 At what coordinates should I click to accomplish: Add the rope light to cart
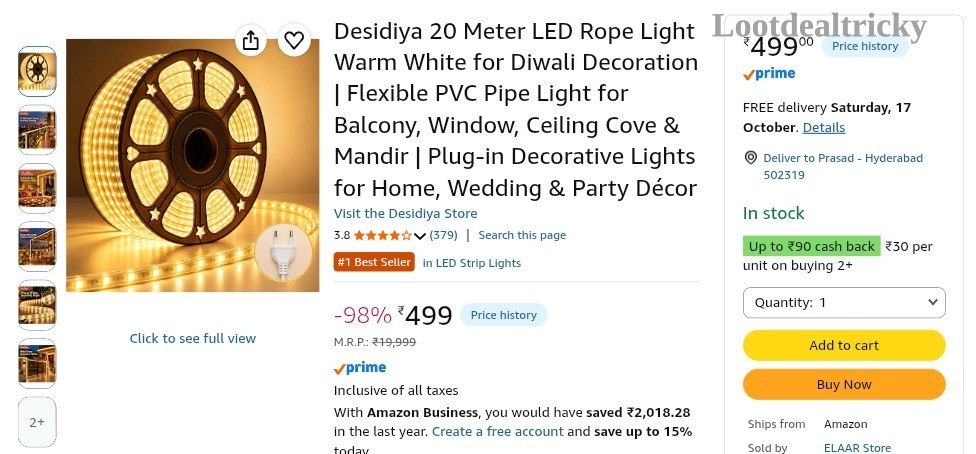pyautogui.click(x=844, y=346)
